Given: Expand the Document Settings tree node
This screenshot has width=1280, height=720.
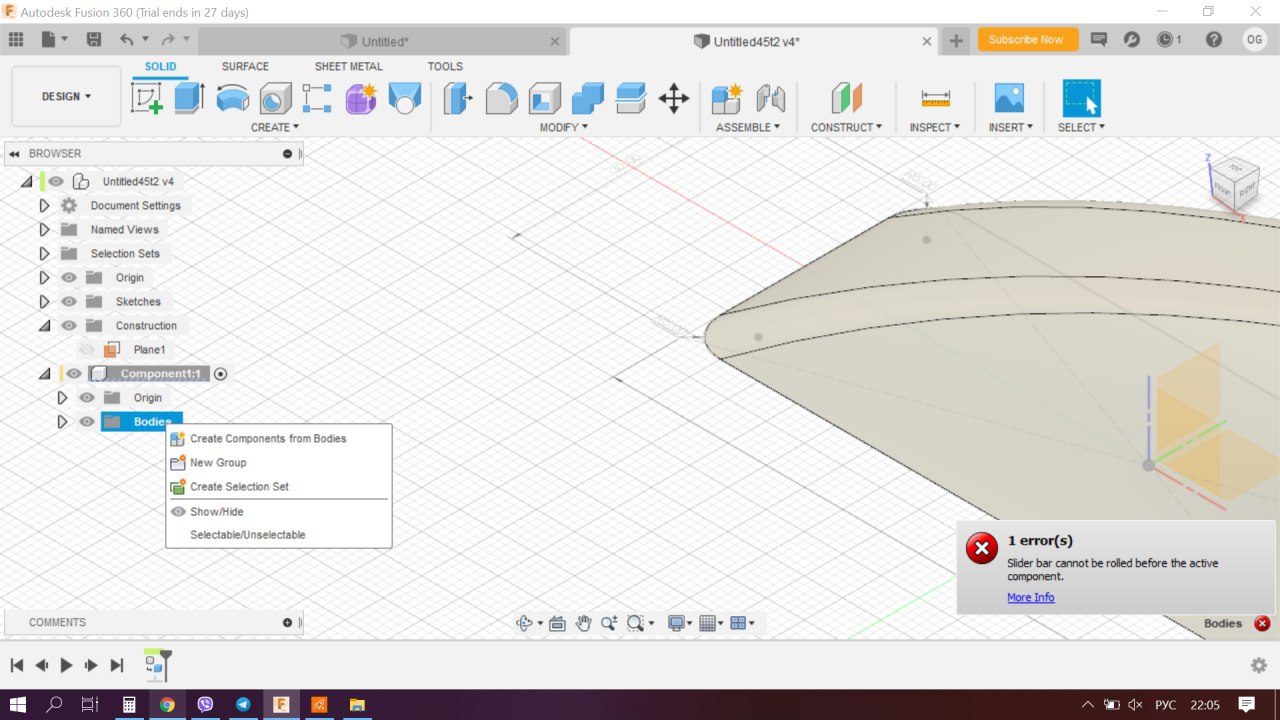Looking at the screenshot, I should pyautogui.click(x=44, y=206).
